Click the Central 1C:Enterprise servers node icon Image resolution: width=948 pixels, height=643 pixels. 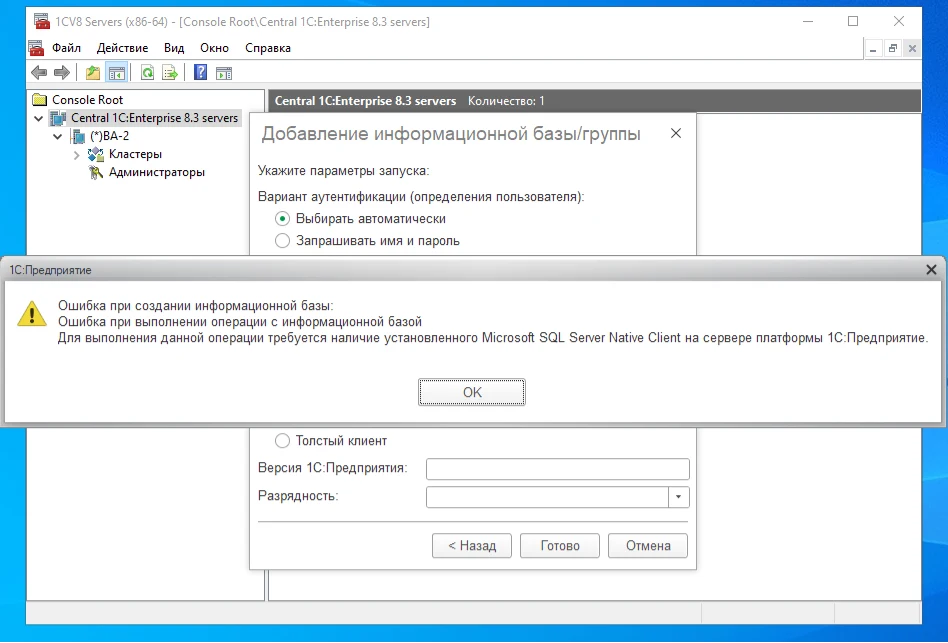point(58,118)
